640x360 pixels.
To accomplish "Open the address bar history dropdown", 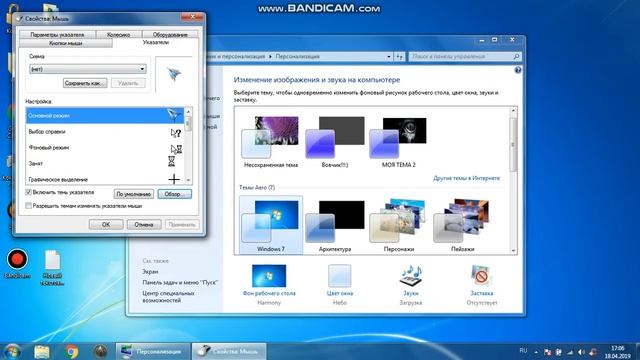I will point(389,57).
